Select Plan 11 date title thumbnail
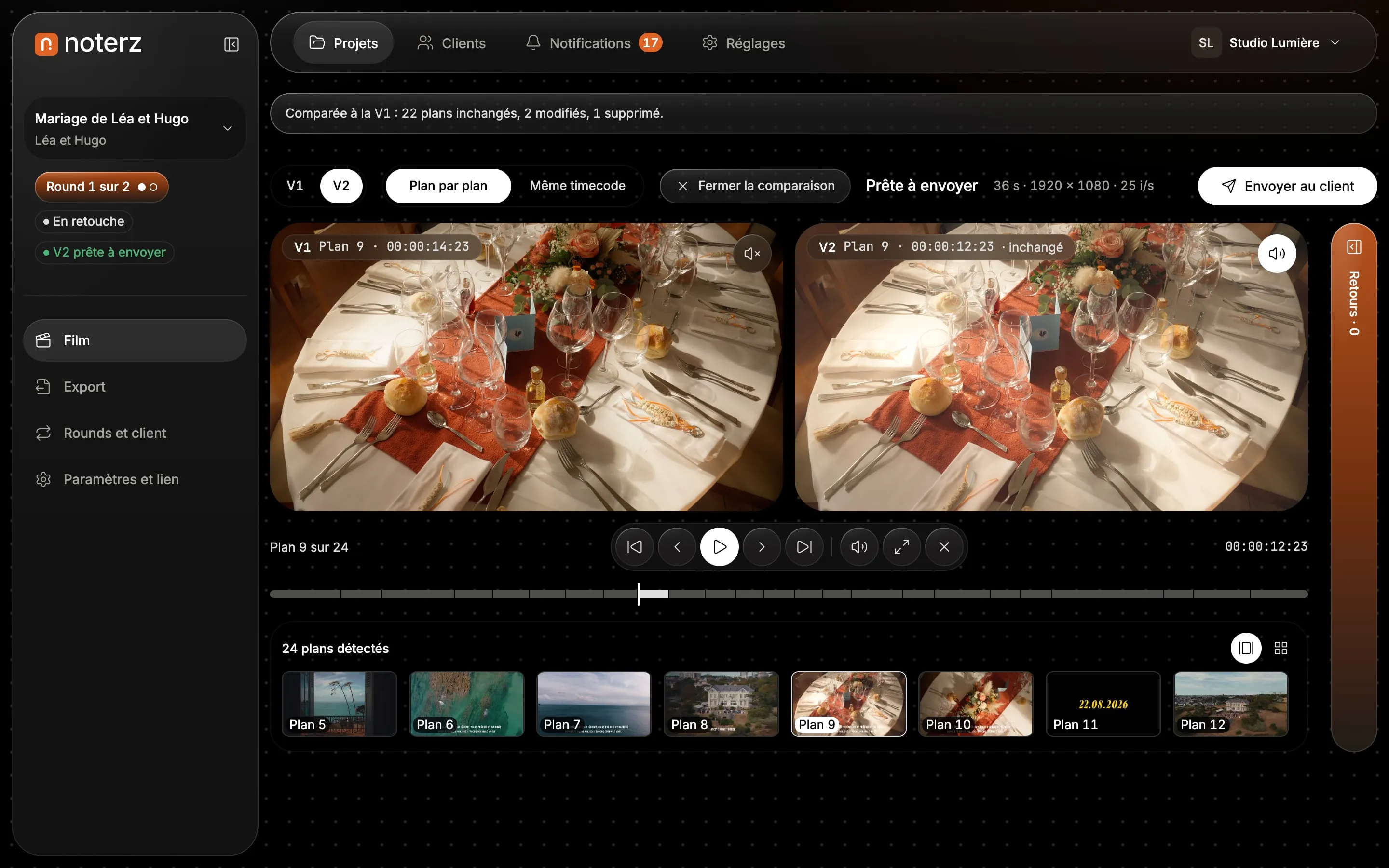1389x868 pixels. pyautogui.click(x=1103, y=704)
